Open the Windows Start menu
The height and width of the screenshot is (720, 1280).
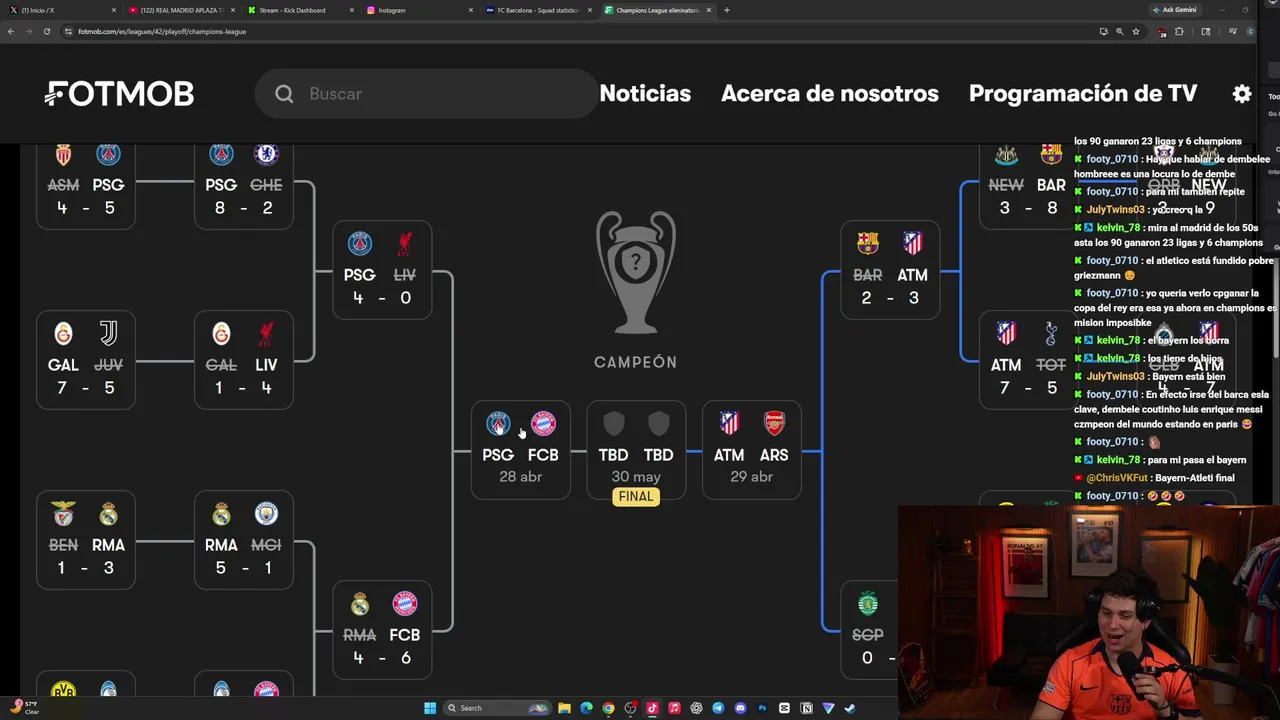coord(430,708)
